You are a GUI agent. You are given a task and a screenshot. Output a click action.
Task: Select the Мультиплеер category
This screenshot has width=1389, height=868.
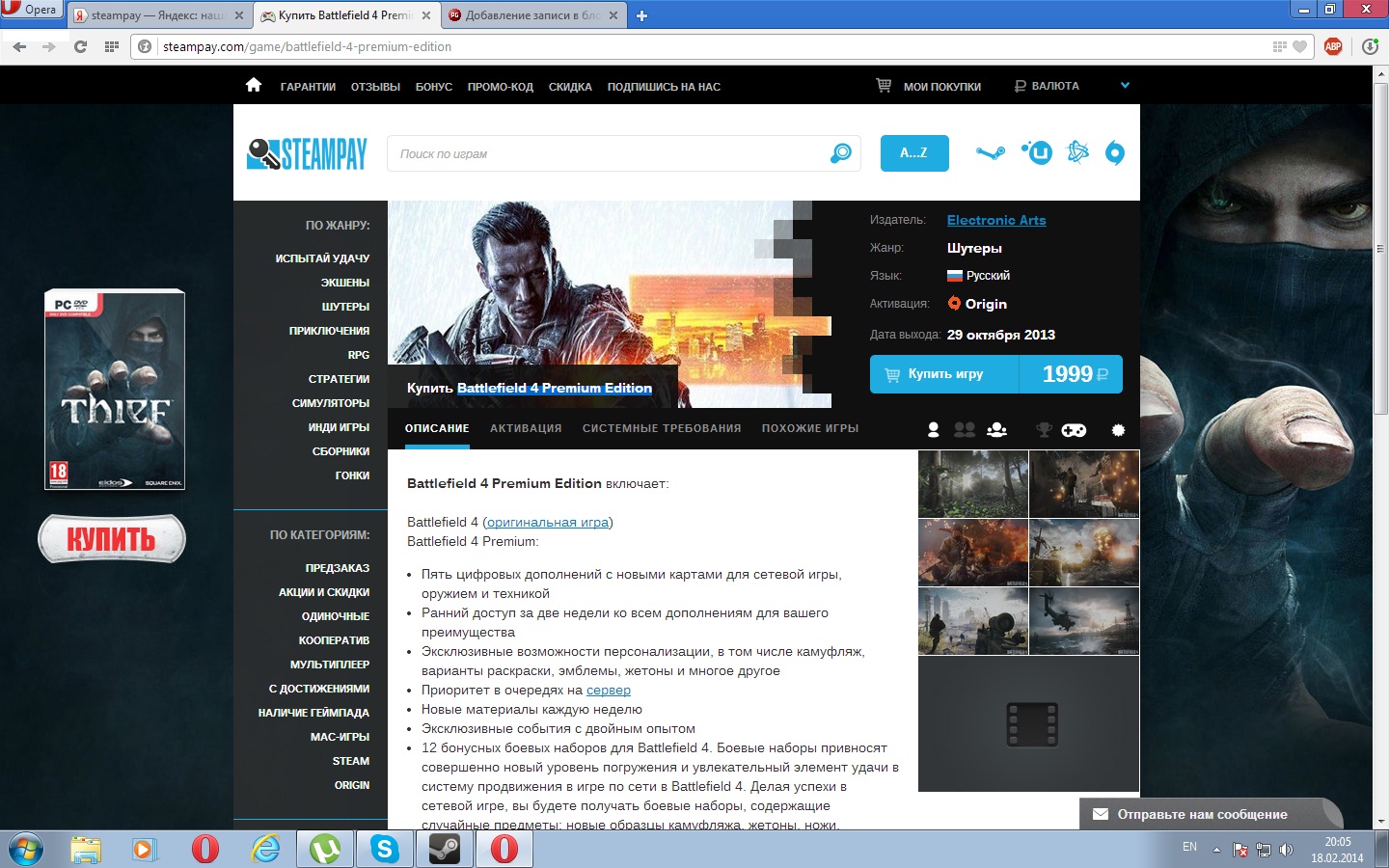coord(330,665)
